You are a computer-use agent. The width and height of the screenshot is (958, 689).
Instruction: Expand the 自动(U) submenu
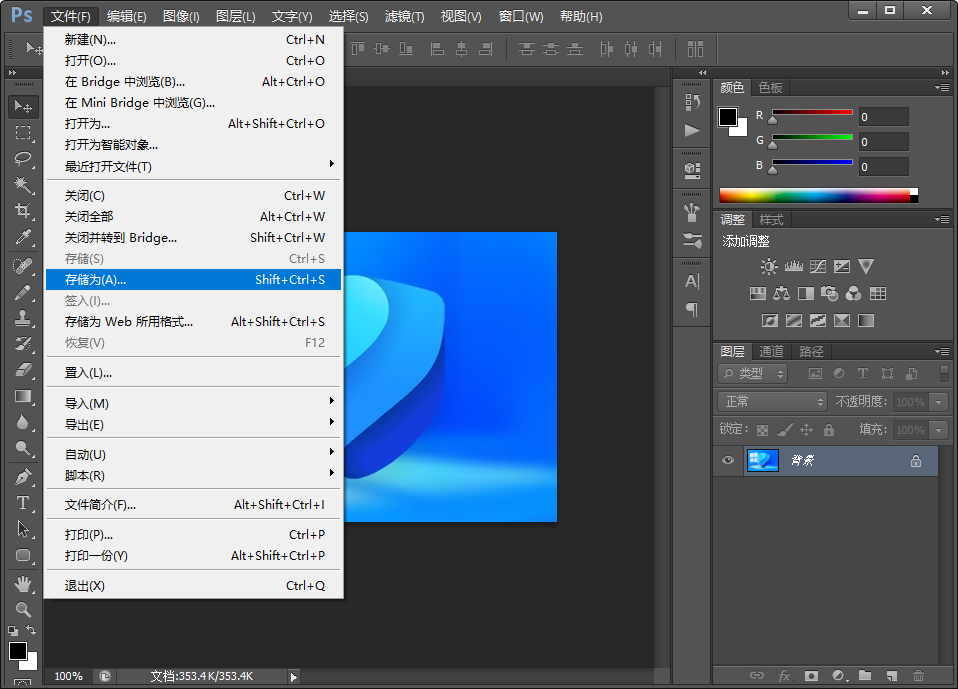[194, 454]
